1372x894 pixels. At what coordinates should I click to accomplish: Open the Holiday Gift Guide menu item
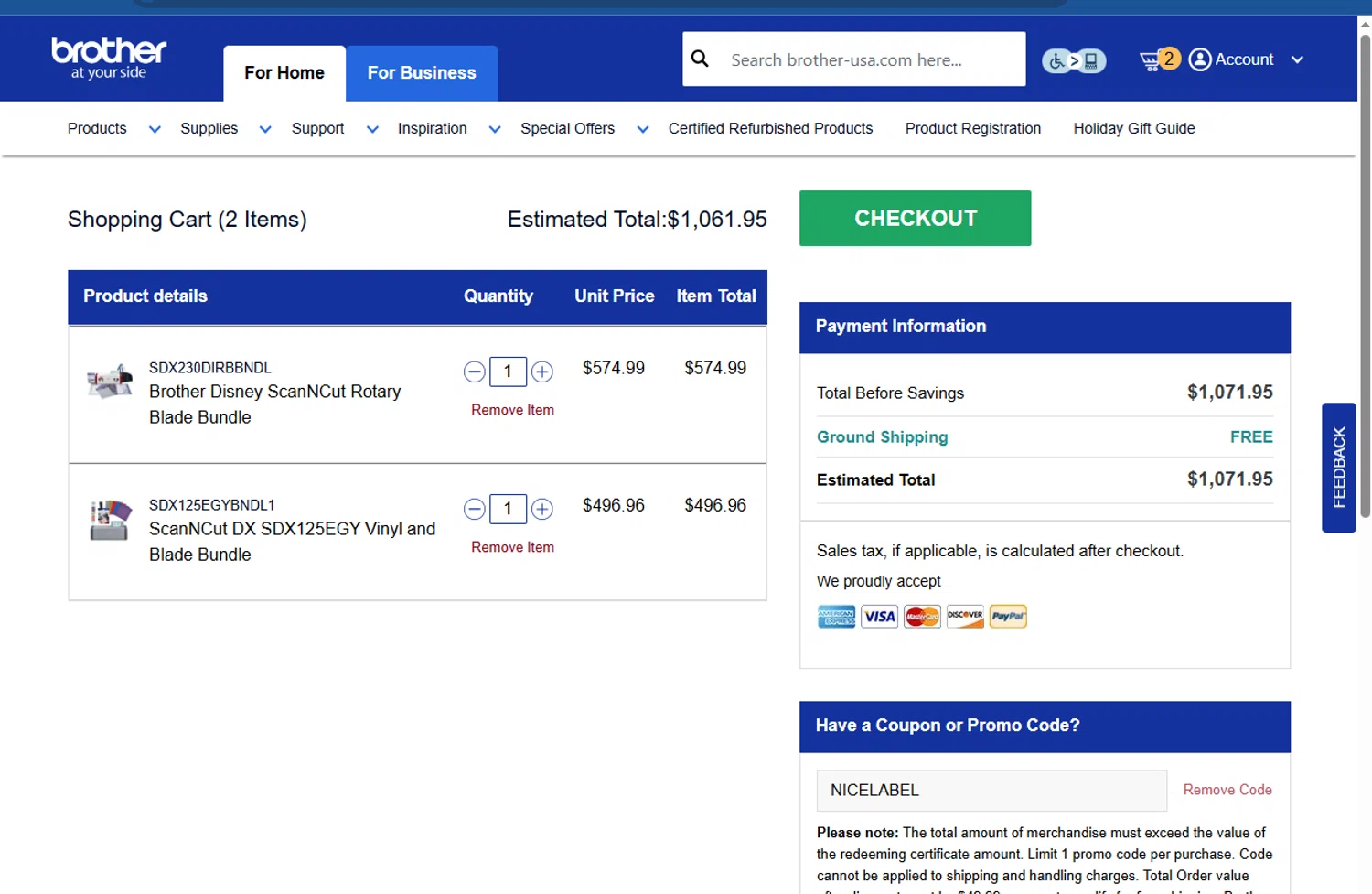click(1133, 128)
